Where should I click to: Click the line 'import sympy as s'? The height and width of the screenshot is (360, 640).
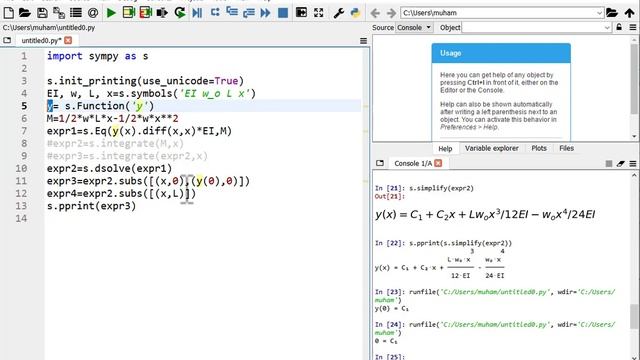tap(98, 56)
